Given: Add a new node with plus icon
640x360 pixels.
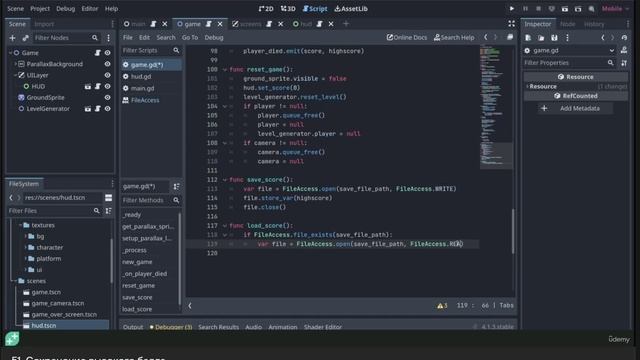Looking at the screenshot, I should [12, 38].
